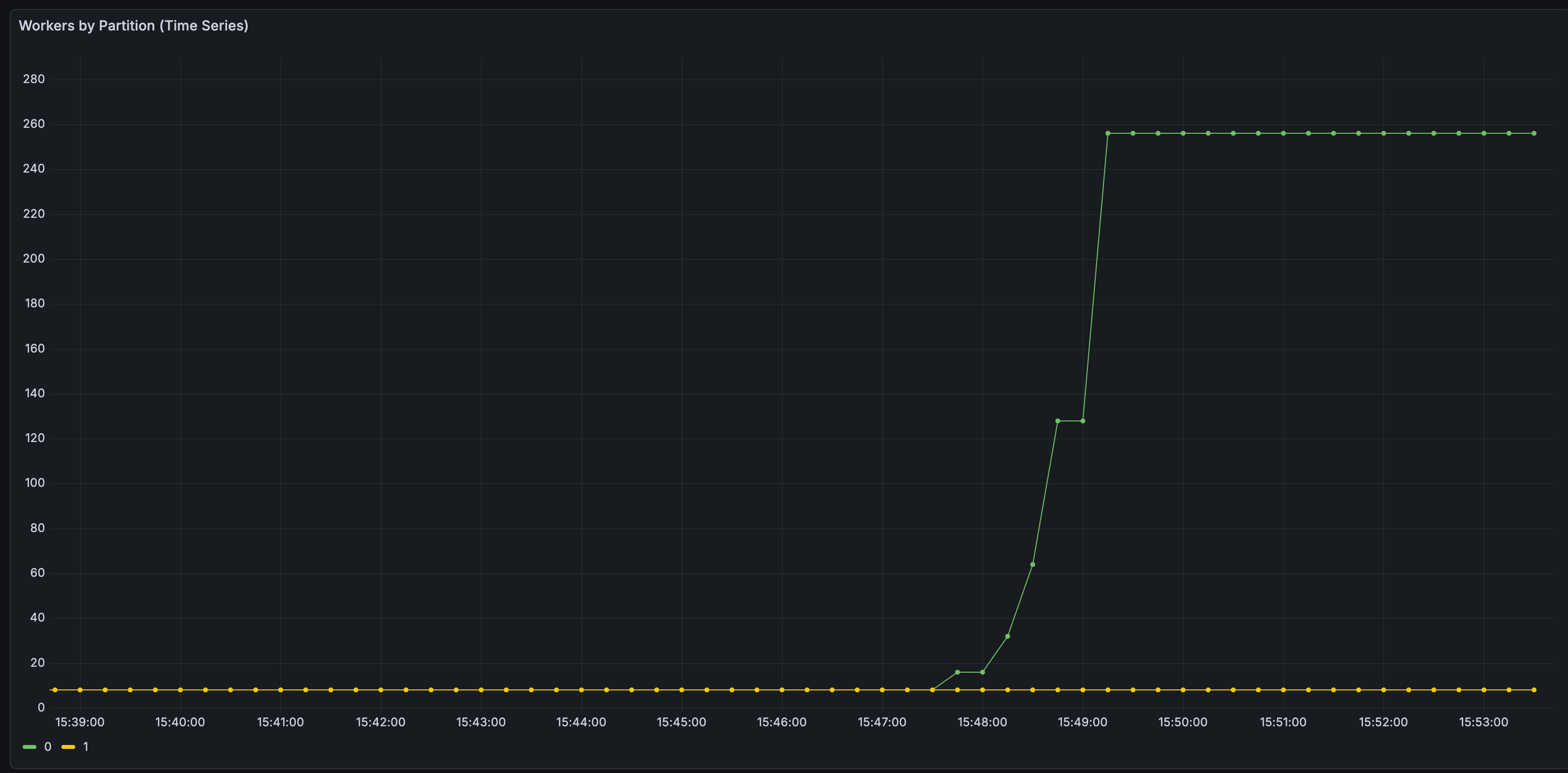Click the yellow color indicator next to legend item 1
Image resolution: width=1568 pixels, height=773 pixels.
coord(68,746)
